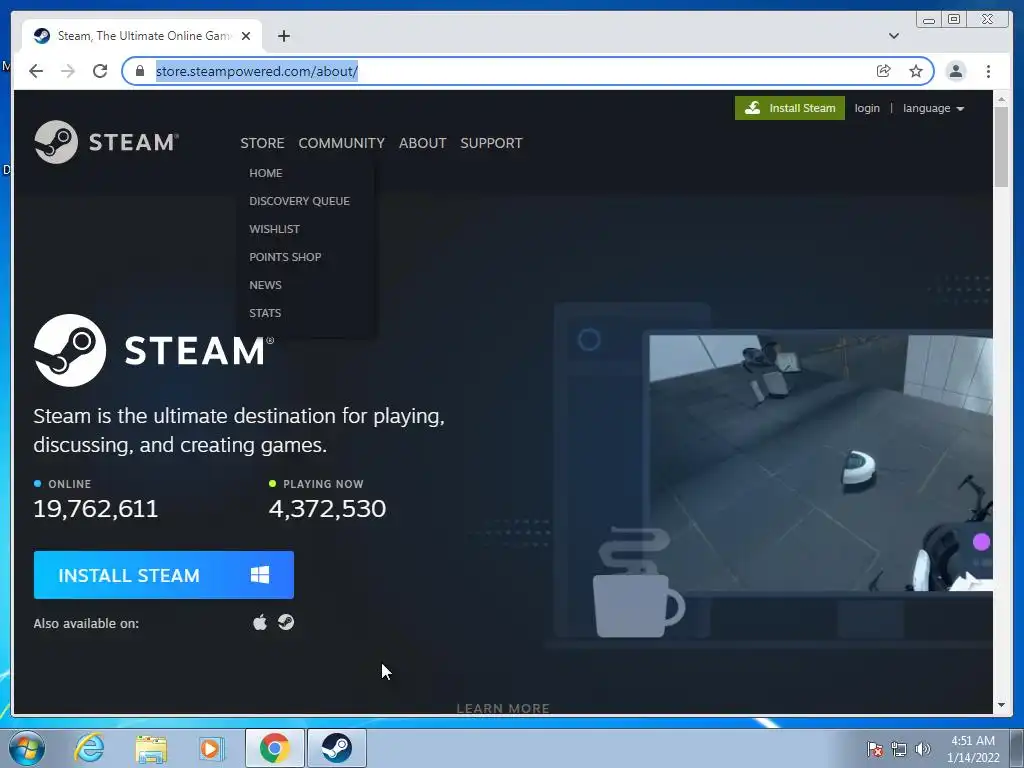Open the SUPPORT menu item
The height and width of the screenshot is (768, 1024).
point(491,143)
